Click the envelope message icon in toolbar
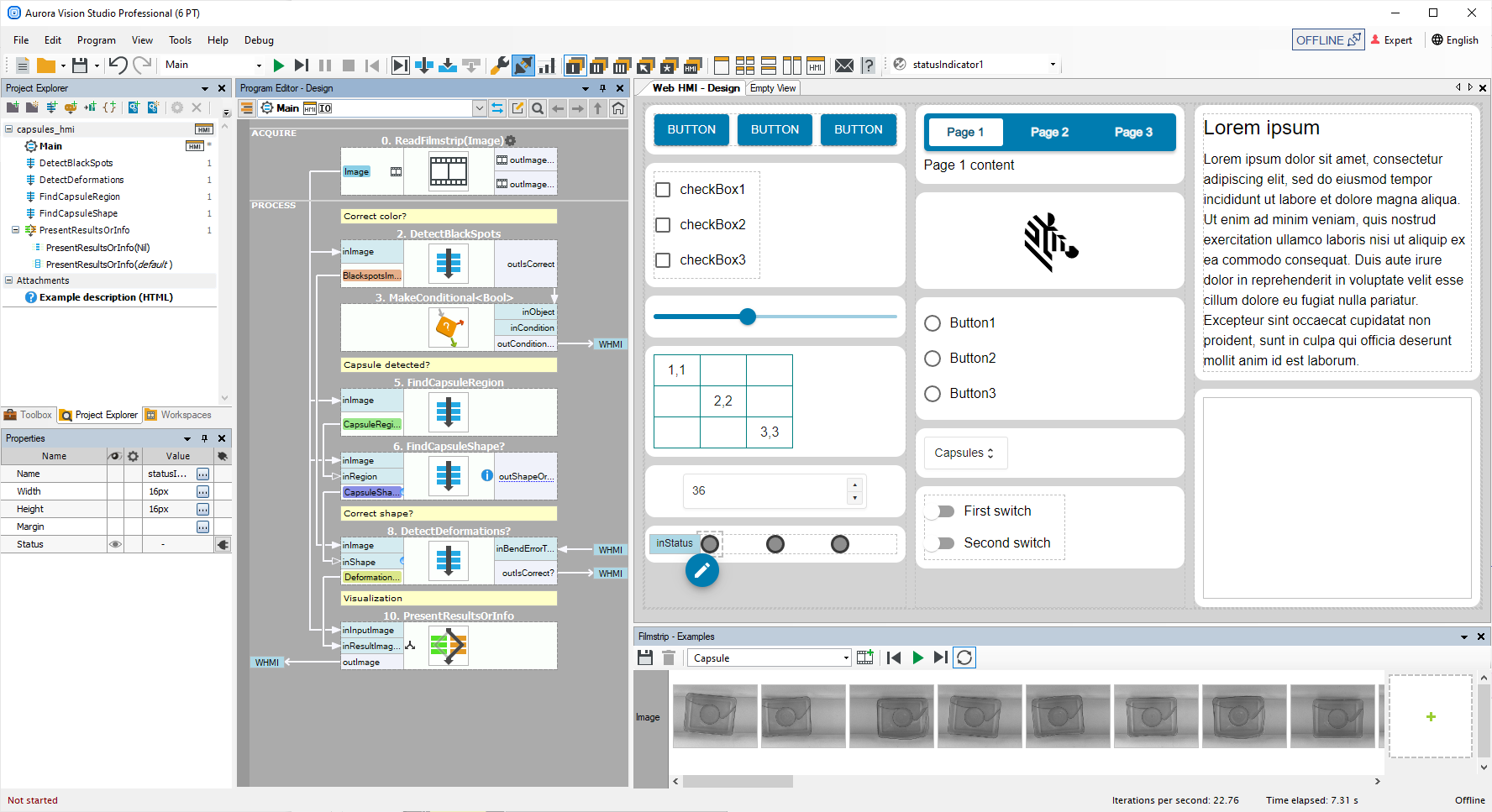 click(844, 65)
